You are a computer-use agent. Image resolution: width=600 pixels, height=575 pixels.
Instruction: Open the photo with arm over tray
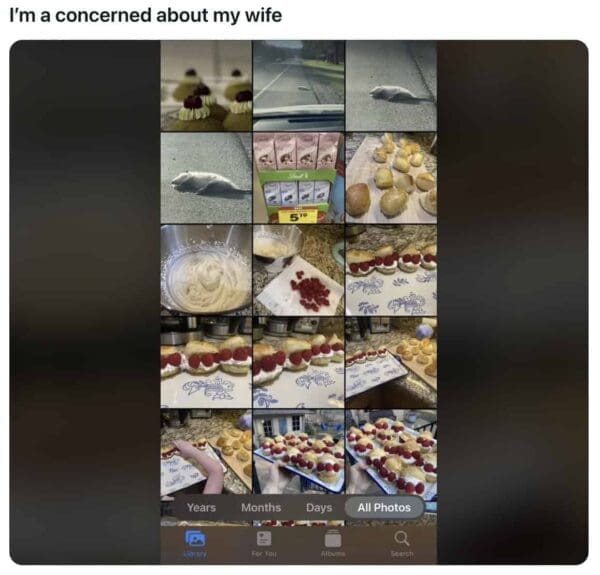[x=206, y=452]
